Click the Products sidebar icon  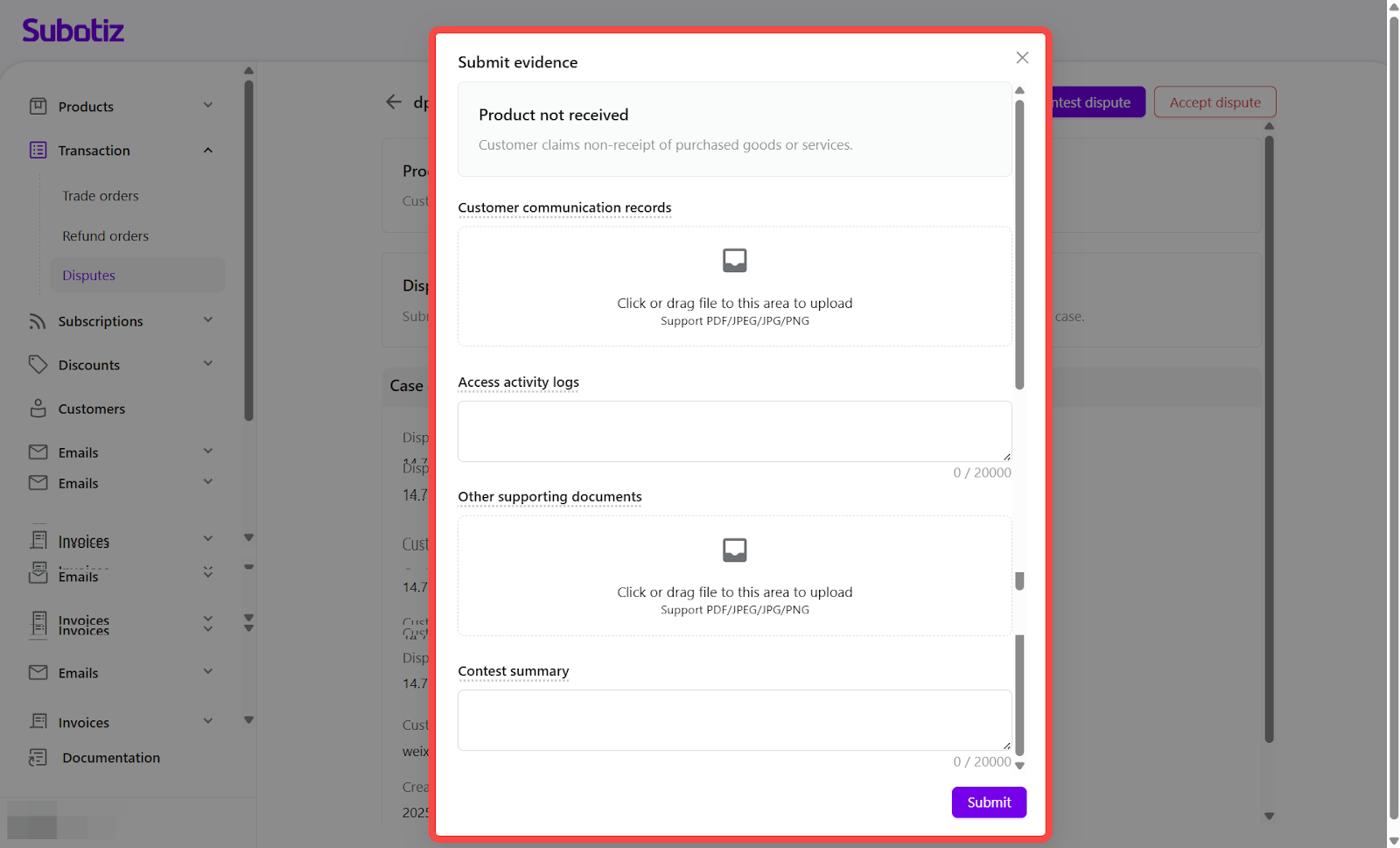[x=38, y=106]
